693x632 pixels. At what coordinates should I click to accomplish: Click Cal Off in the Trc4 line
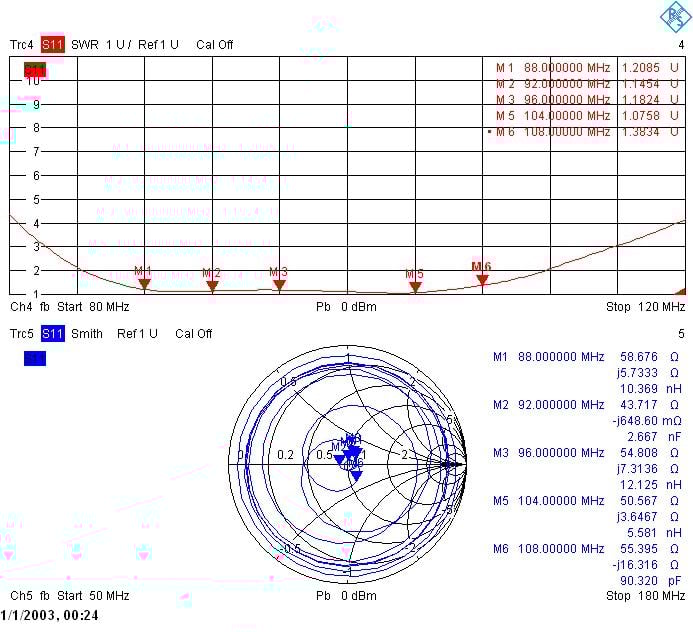[215, 45]
